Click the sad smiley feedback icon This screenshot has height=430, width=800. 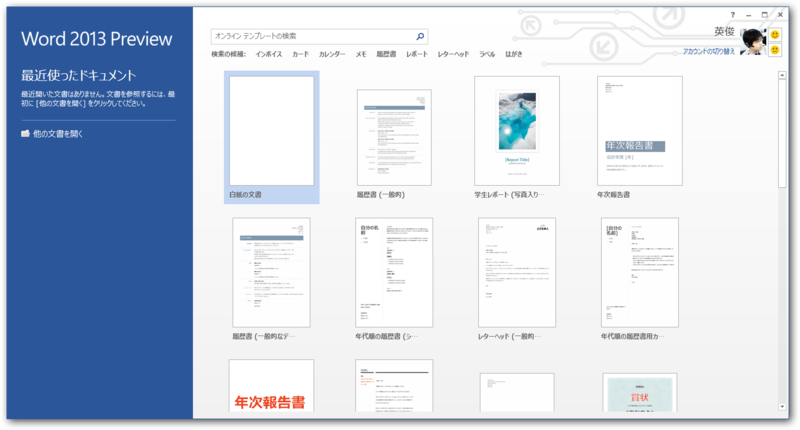775,50
